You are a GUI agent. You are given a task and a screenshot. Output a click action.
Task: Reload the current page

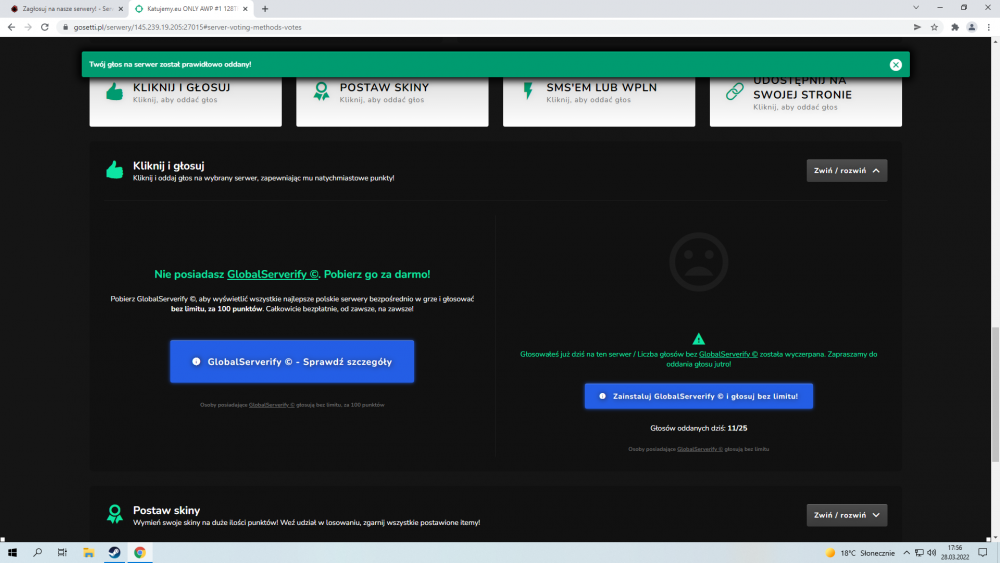pyautogui.click(x=45, y=27)
